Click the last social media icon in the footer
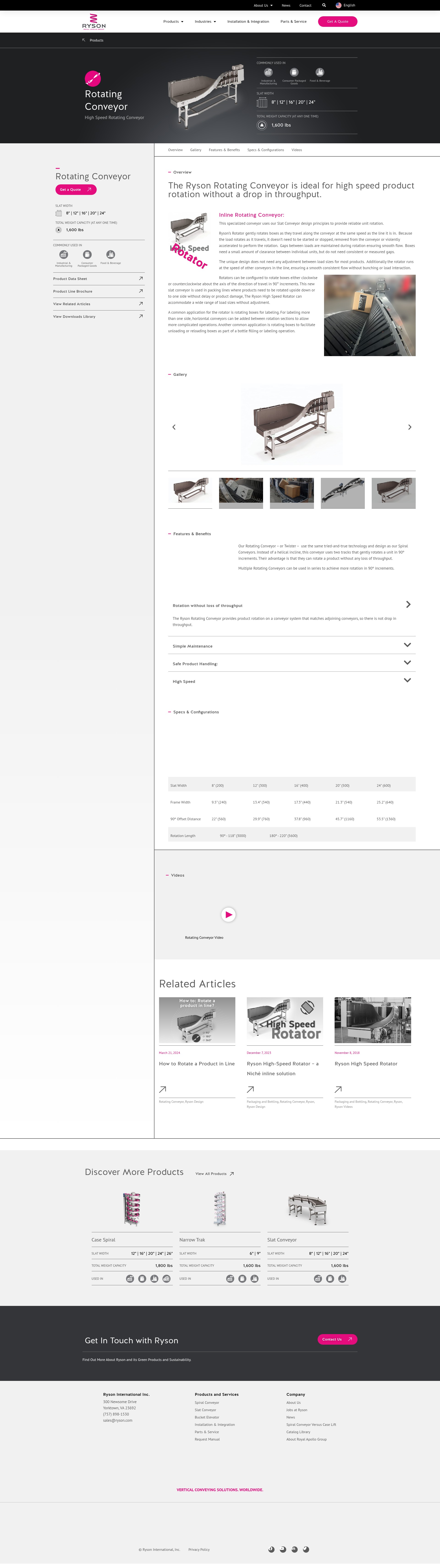Screen dimensions: 440x1568 [306, 1549]
